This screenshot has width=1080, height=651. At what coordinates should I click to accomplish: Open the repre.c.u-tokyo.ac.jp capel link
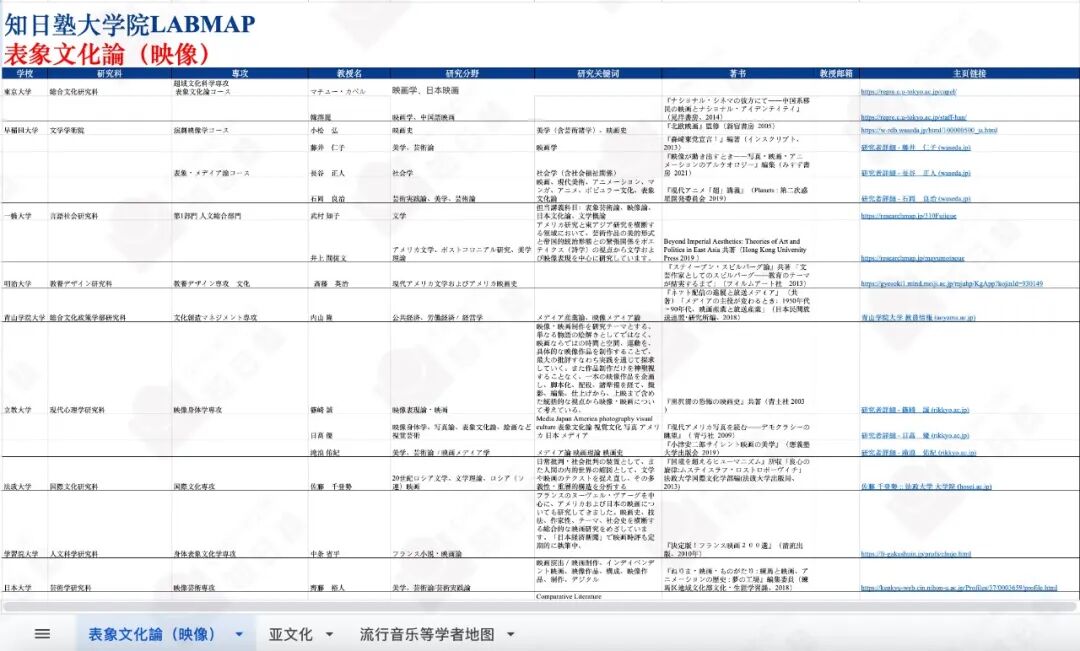coord(908,91)
